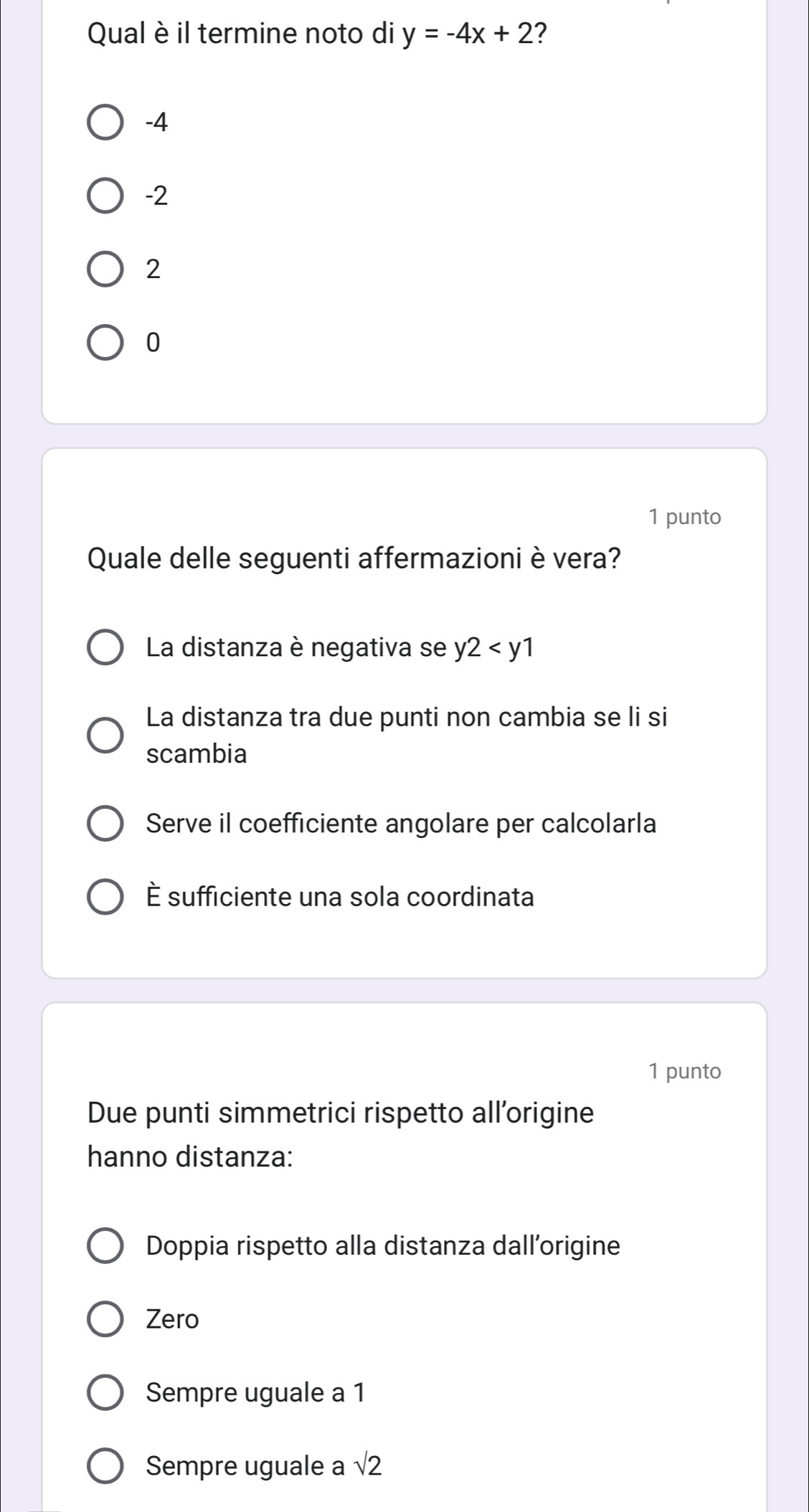The image size is (809, 1512).
Task: Pick radio 'È sufficiente una sola coordinata'
Action: (x=105, y=898)
